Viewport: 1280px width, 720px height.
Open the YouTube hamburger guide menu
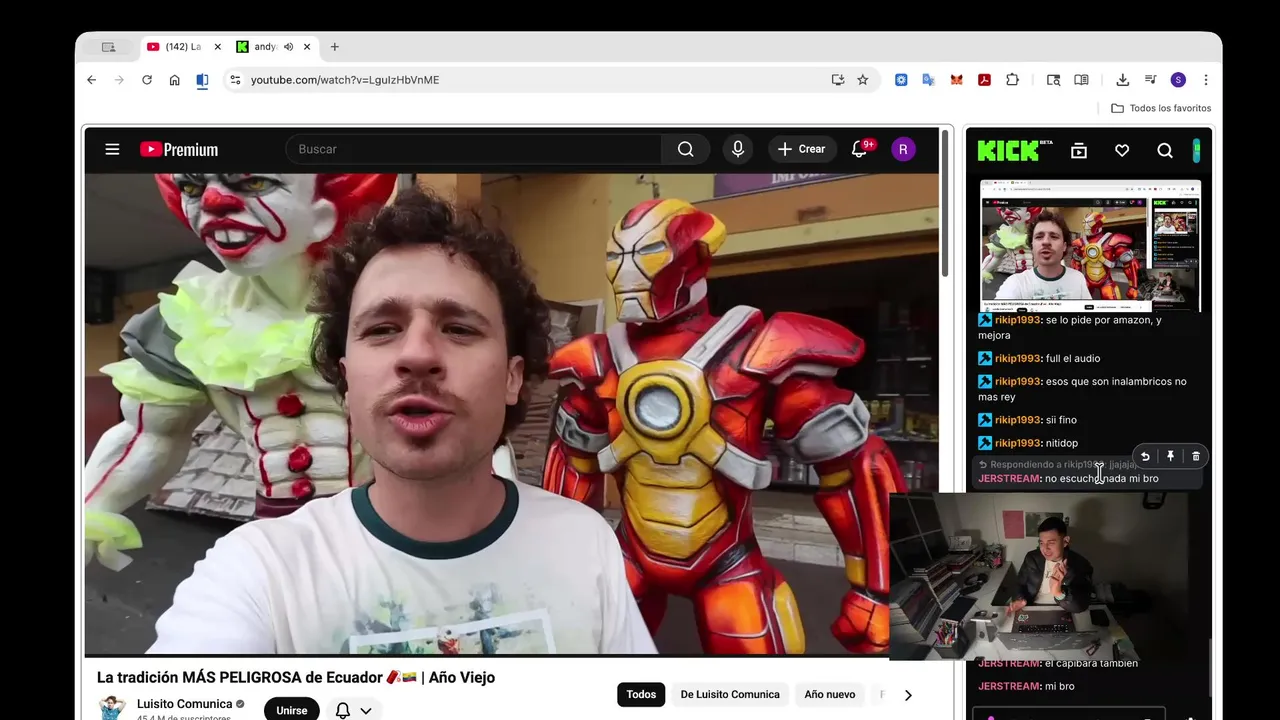[x=112, y=149]
